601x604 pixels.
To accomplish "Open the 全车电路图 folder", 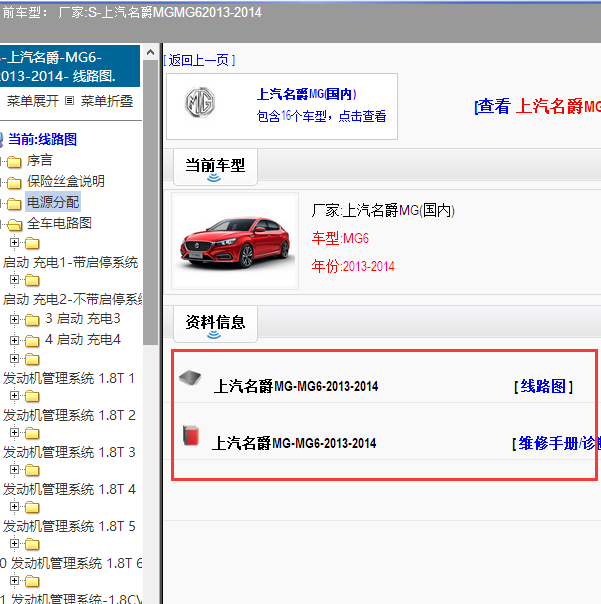I will 59,223.
